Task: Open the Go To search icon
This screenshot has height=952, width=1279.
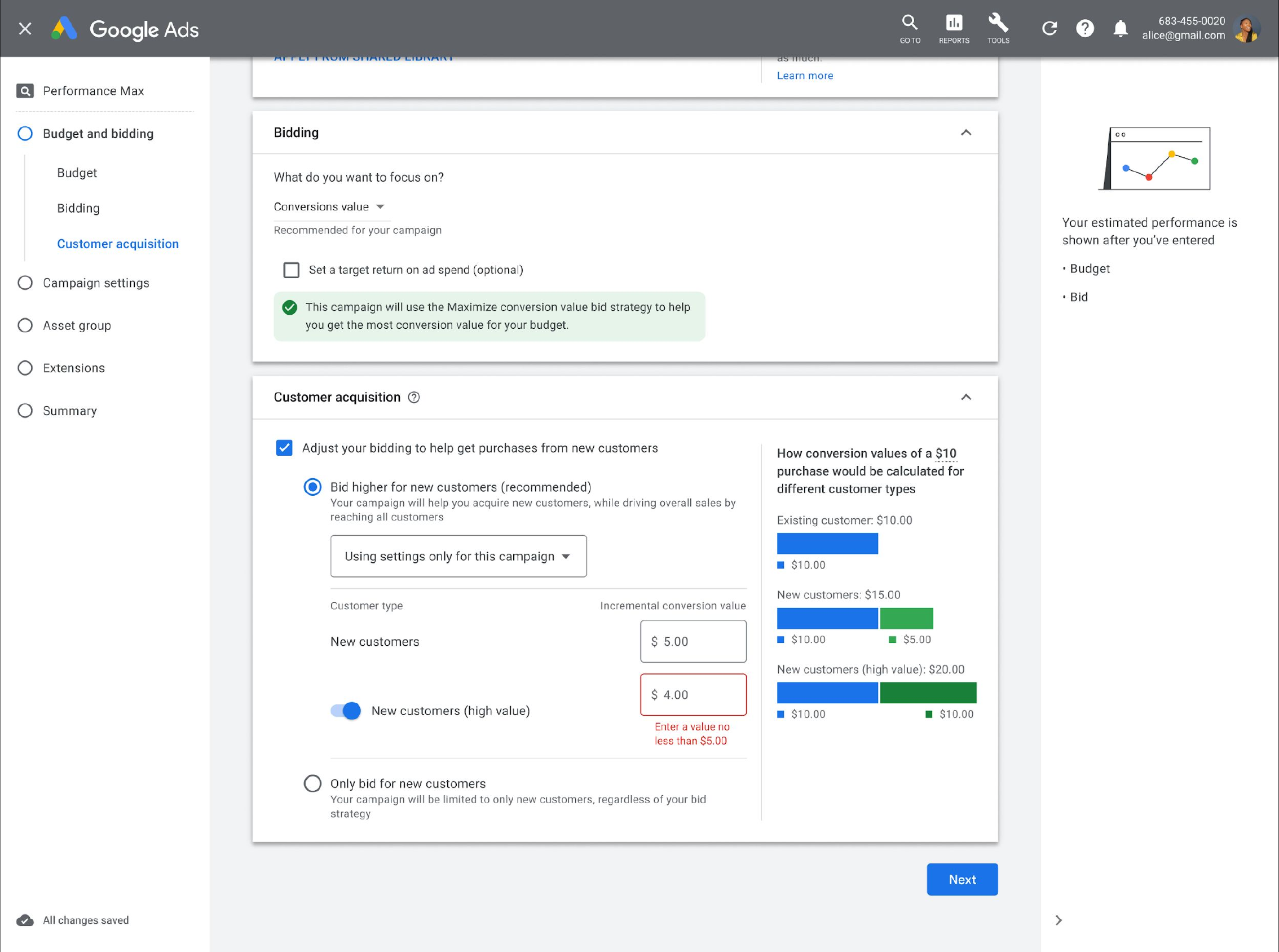Action: 910,28
